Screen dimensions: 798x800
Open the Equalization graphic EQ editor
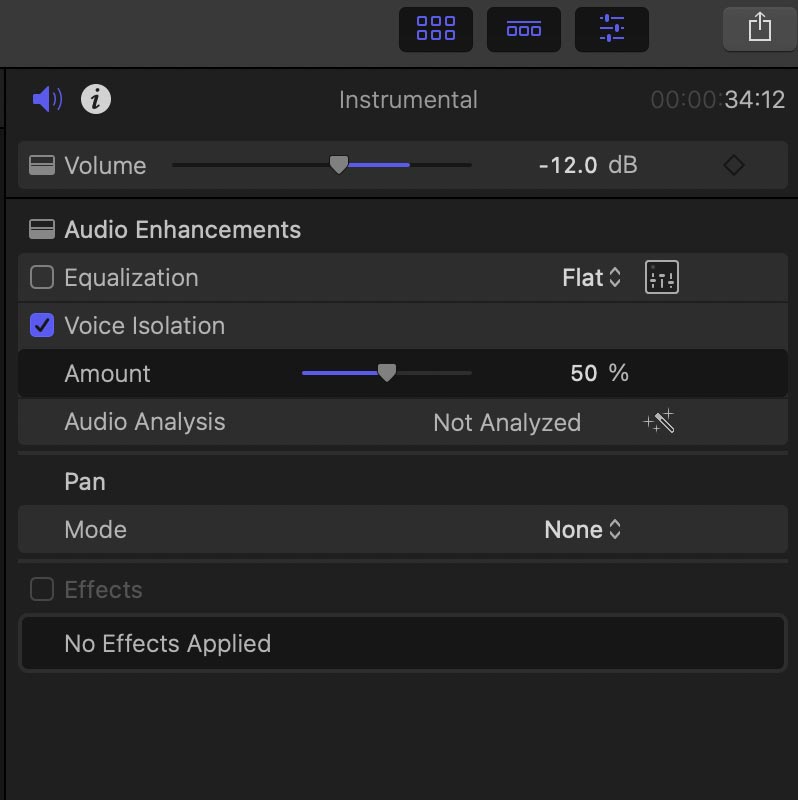coord(662,277)
